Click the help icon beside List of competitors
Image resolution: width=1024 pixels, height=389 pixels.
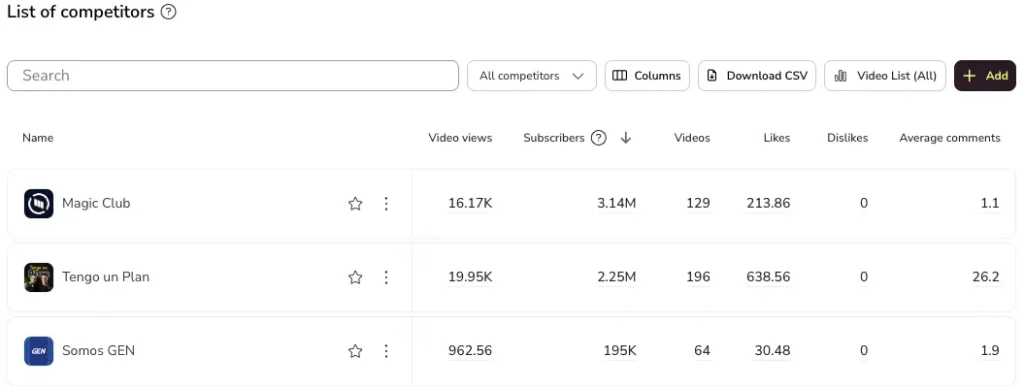click(x=168, y=12)
